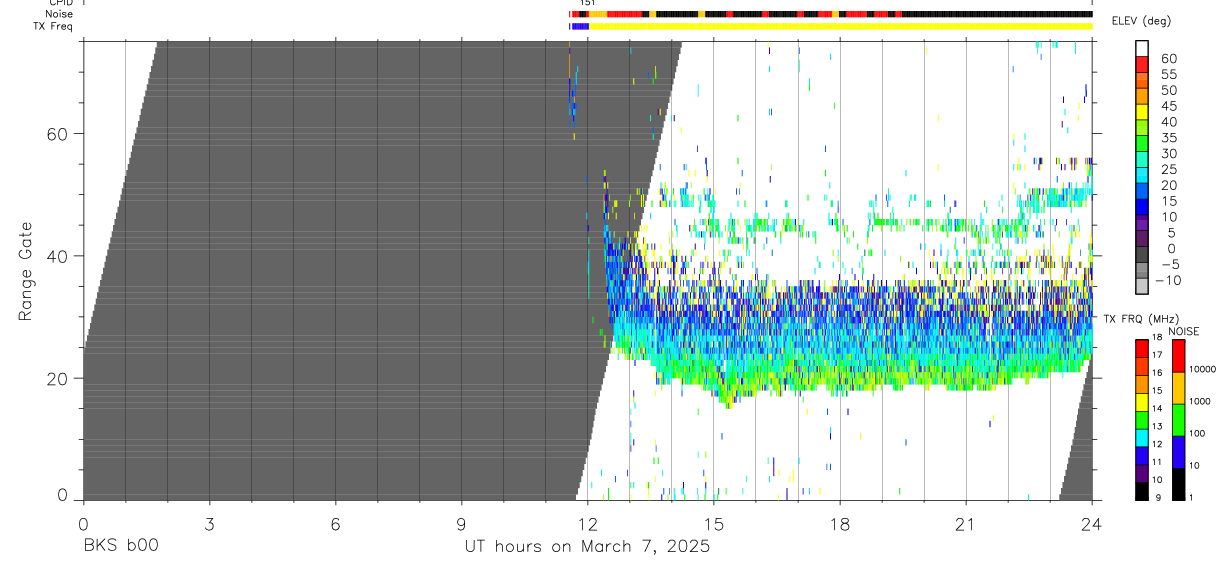Screen dimensions: 1228x567
Task: Click the black 9 MHz TX frequency swatch
Action: click(x=1141, y=491)
